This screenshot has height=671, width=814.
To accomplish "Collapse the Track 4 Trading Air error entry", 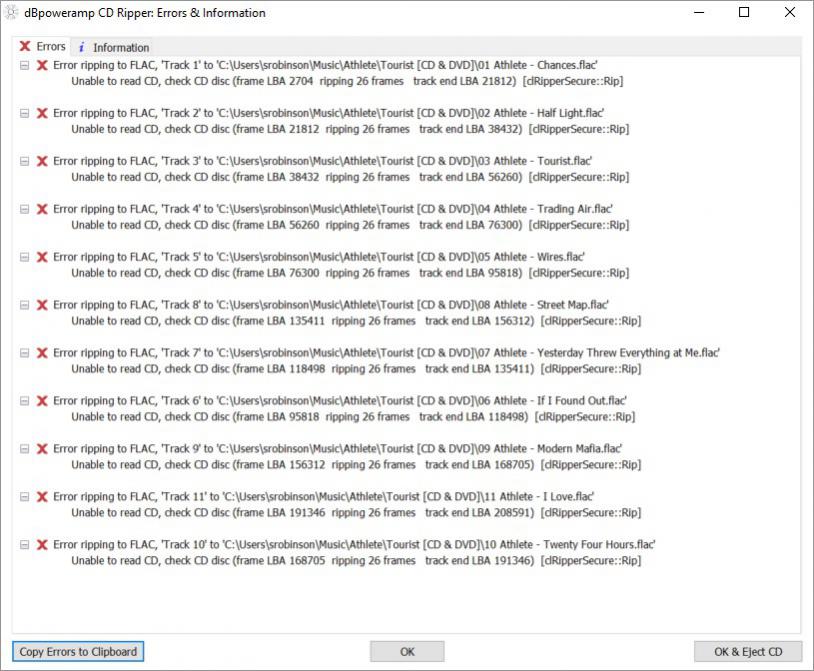I will (24, 209).
